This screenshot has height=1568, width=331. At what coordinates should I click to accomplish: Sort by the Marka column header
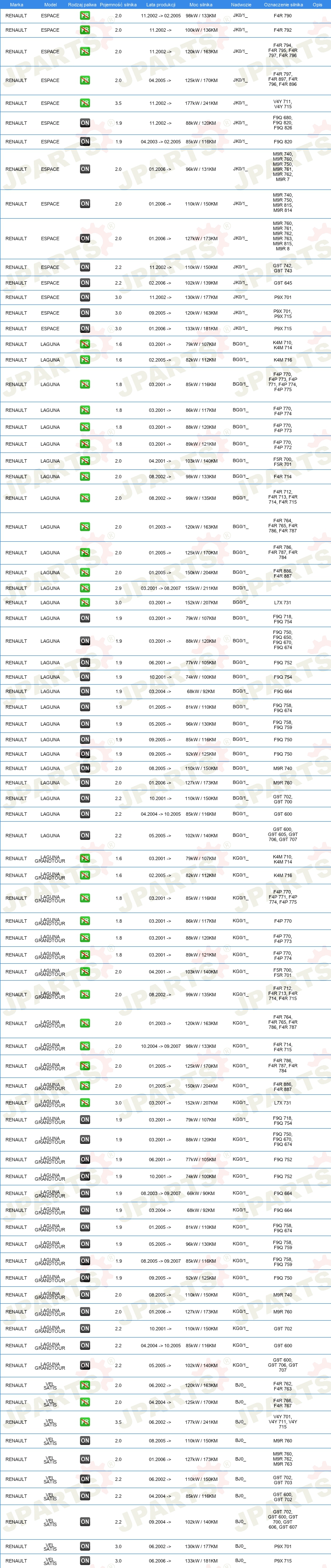coord(17,4)
